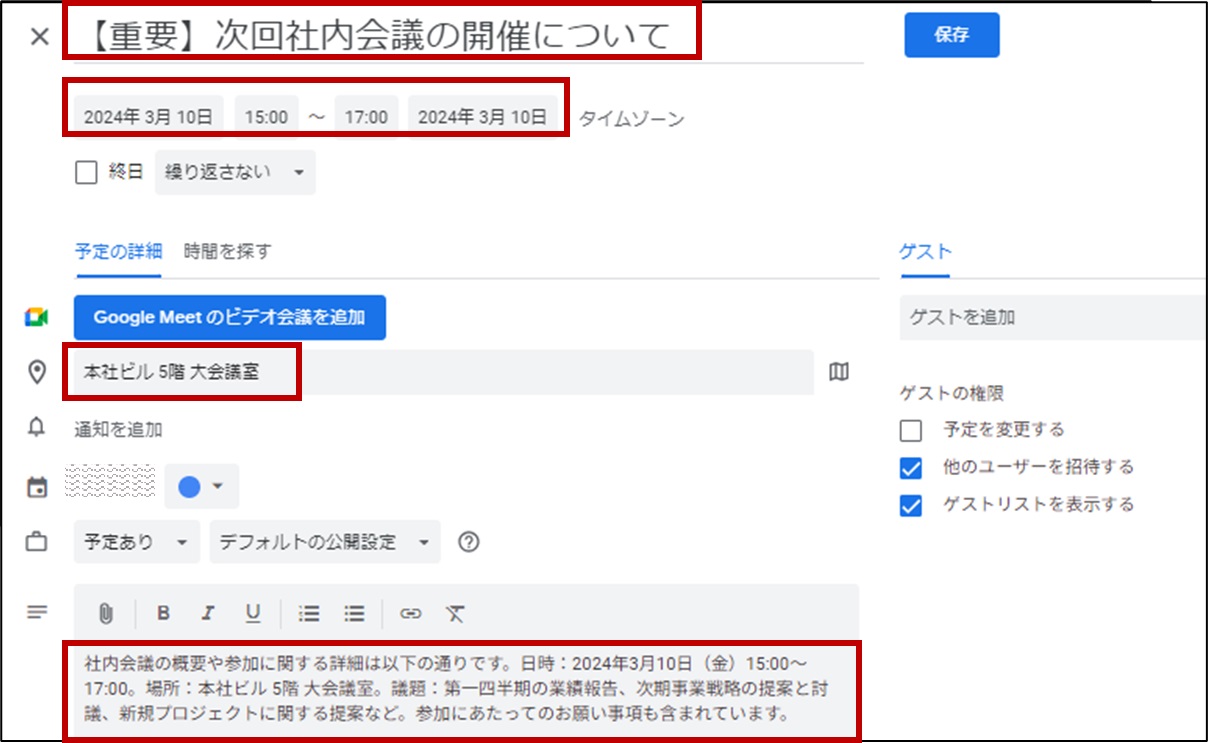The width and height of the screenshot is (1208, 743).
Task: Insert a bulleted list in description
Action: pos(354,613)
